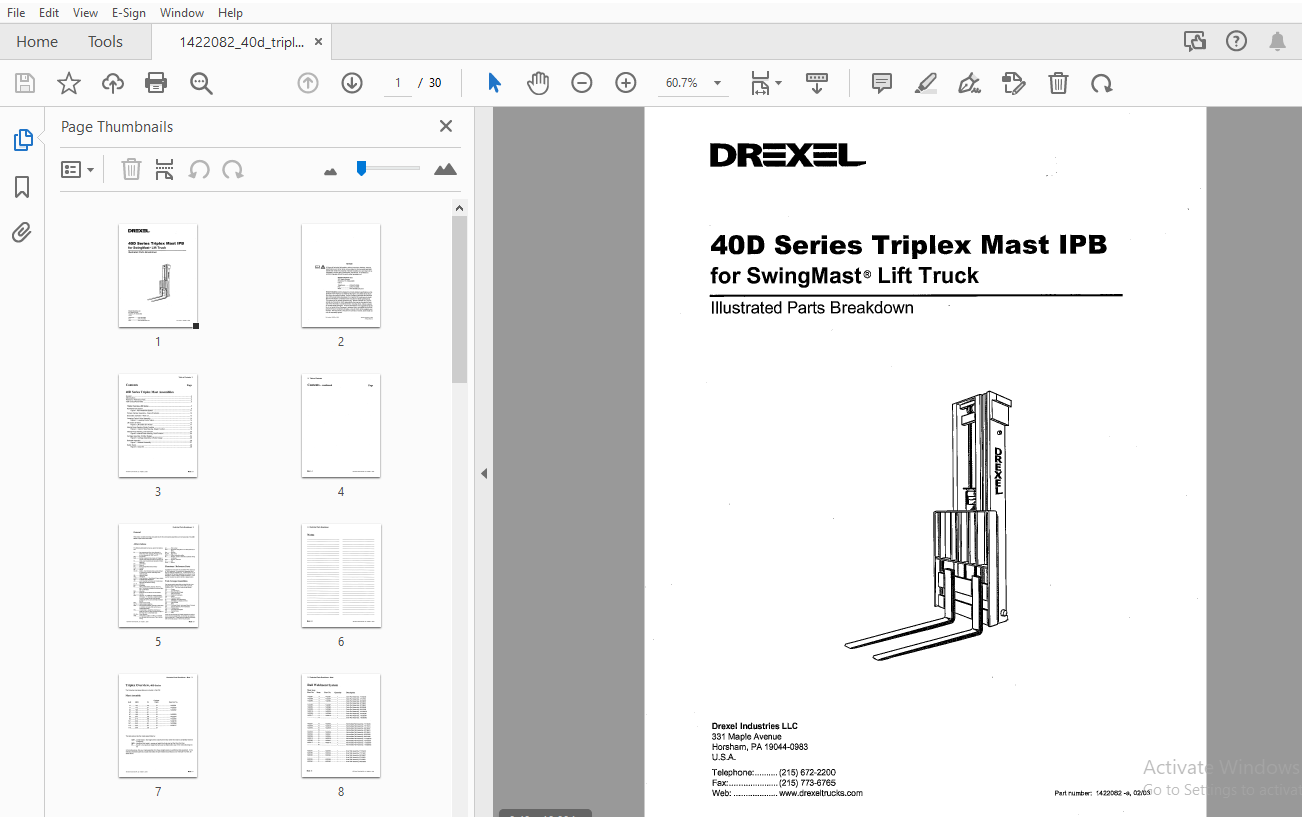Screen dimensions: 1302x817
Task: Open the Bookmarks sidebar panel
Action: [22, 187]
